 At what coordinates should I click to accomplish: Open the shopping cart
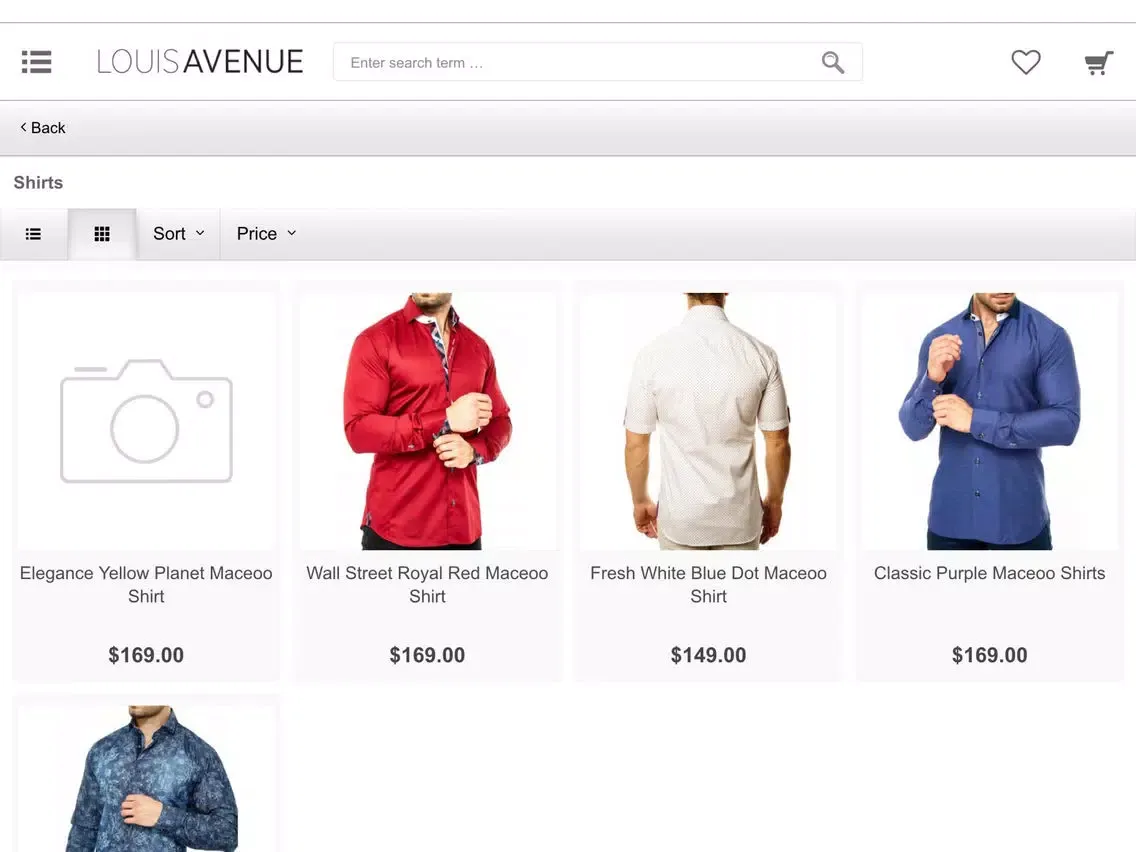click(x=1098, y=63)
